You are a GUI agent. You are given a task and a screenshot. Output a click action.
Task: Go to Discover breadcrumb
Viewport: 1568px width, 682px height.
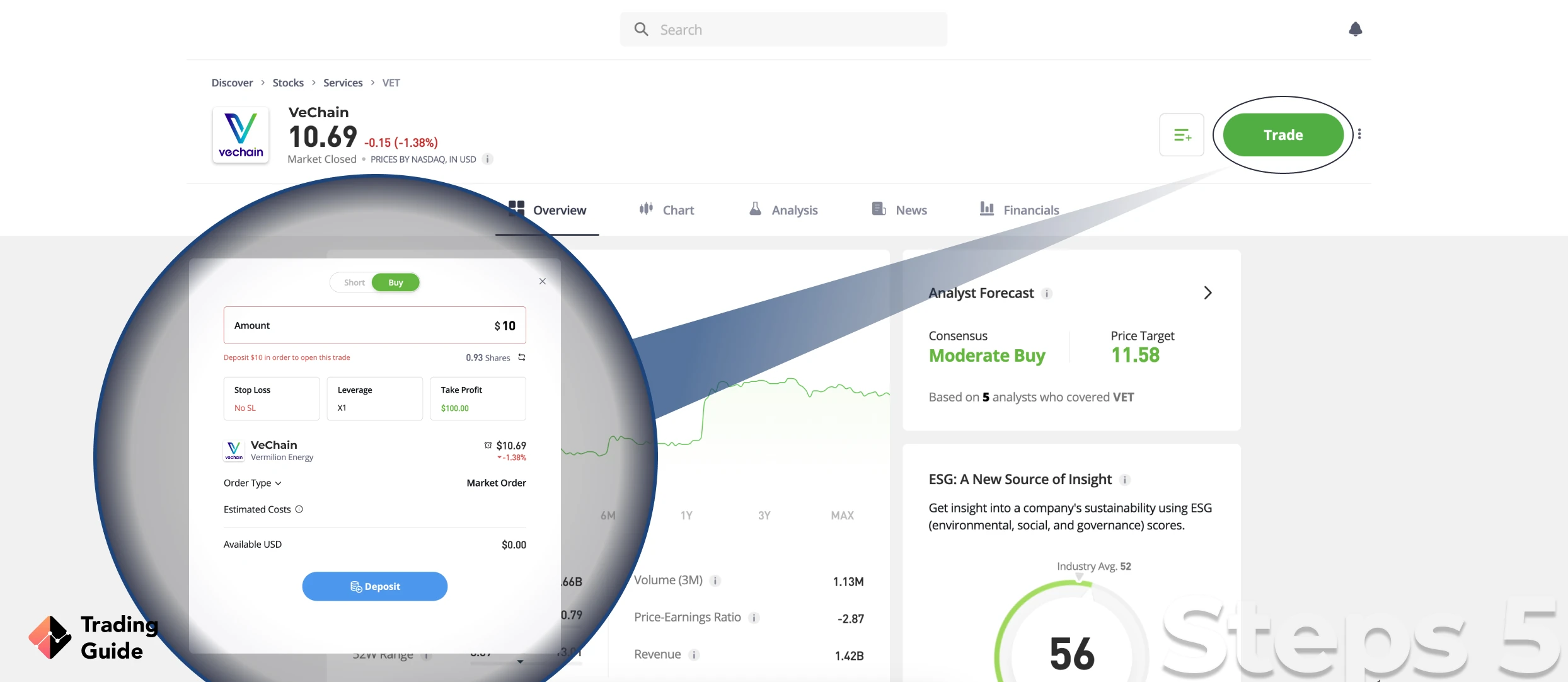coord(232,83)
